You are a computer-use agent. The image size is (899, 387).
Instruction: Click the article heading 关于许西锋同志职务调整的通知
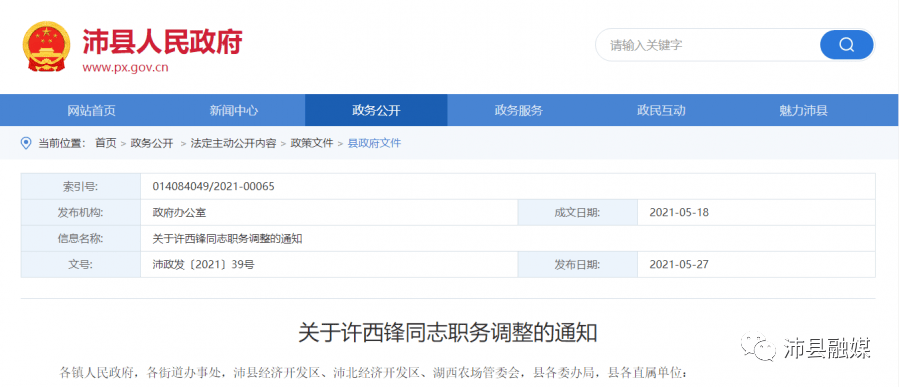point(448,333)
